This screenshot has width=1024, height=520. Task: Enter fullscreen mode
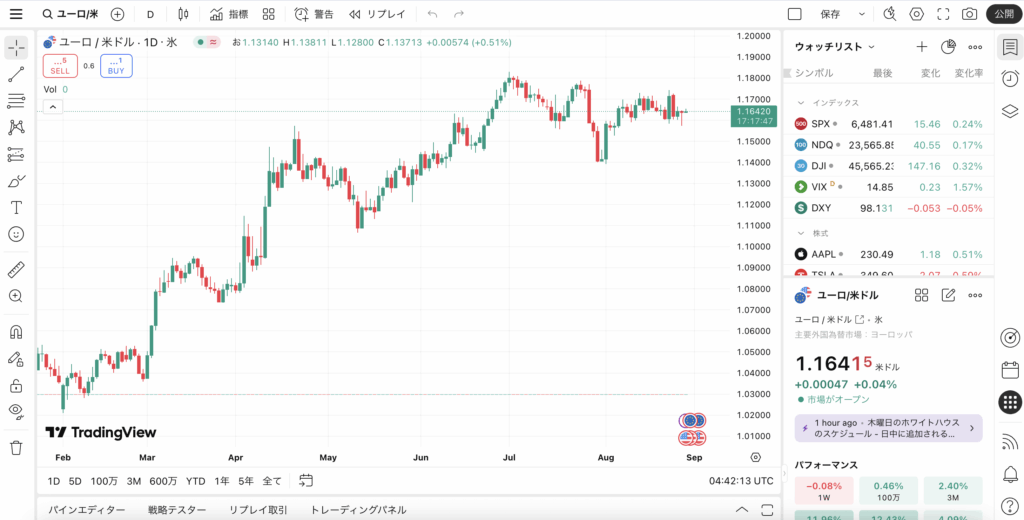tap(943, 14)
